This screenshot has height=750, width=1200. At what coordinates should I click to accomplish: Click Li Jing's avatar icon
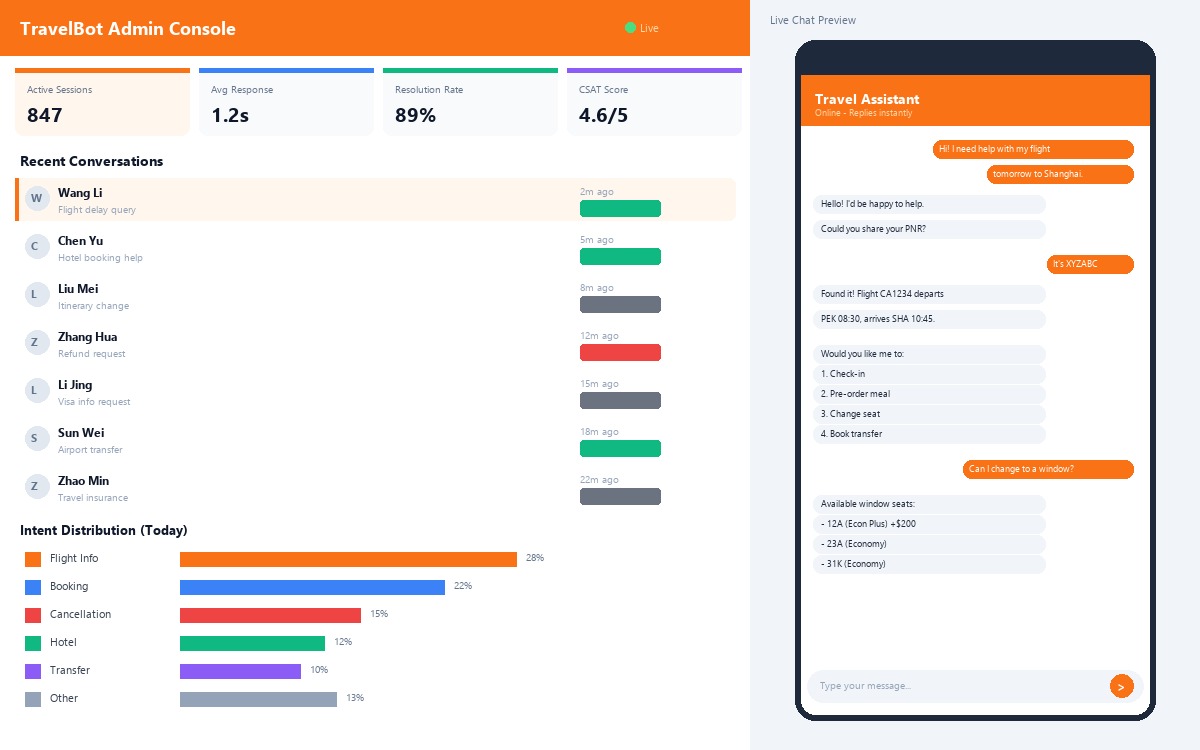pyautogui.click(x=36, y=390)
